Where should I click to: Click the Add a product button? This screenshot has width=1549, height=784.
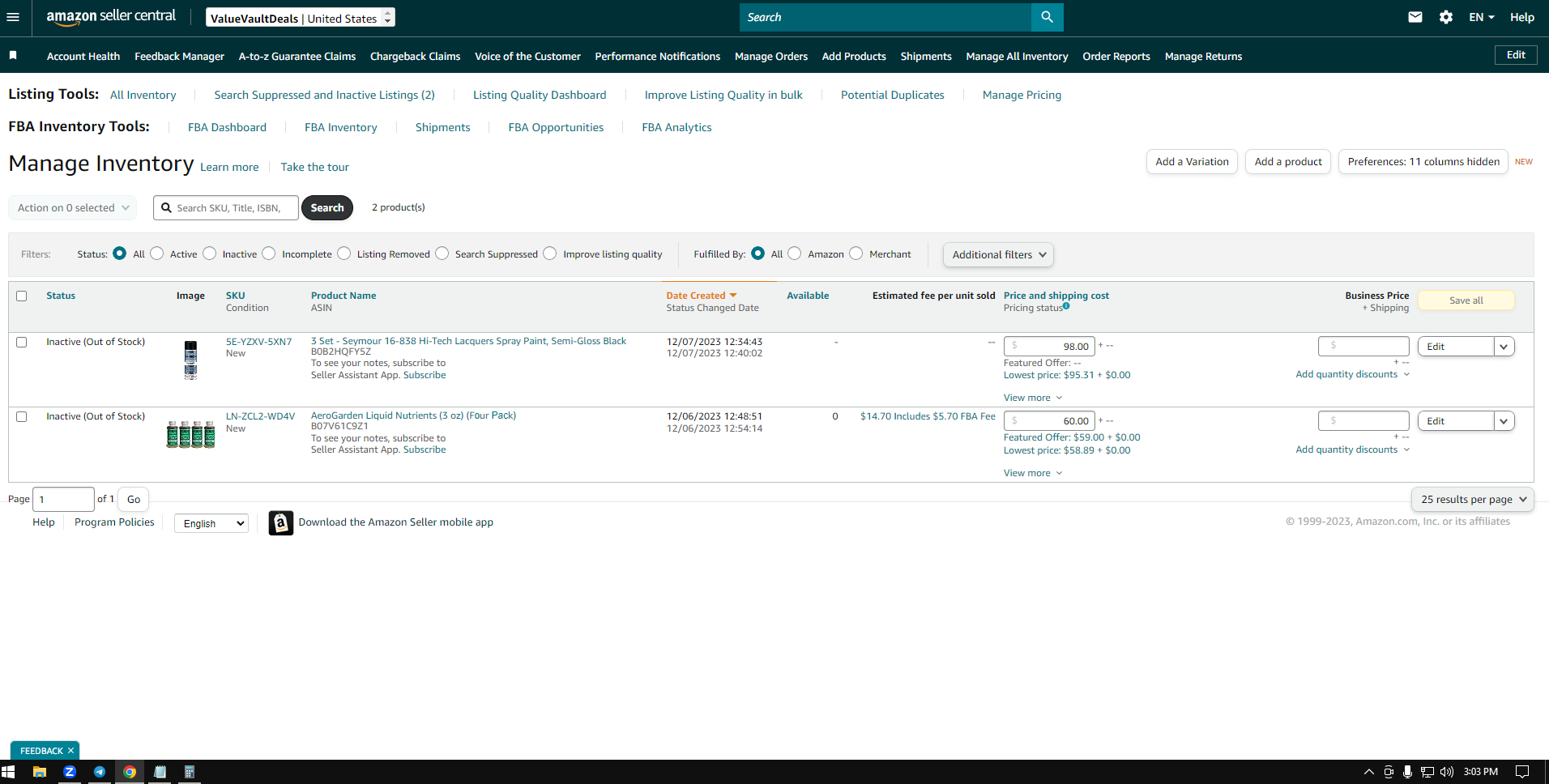[1288, 161]
